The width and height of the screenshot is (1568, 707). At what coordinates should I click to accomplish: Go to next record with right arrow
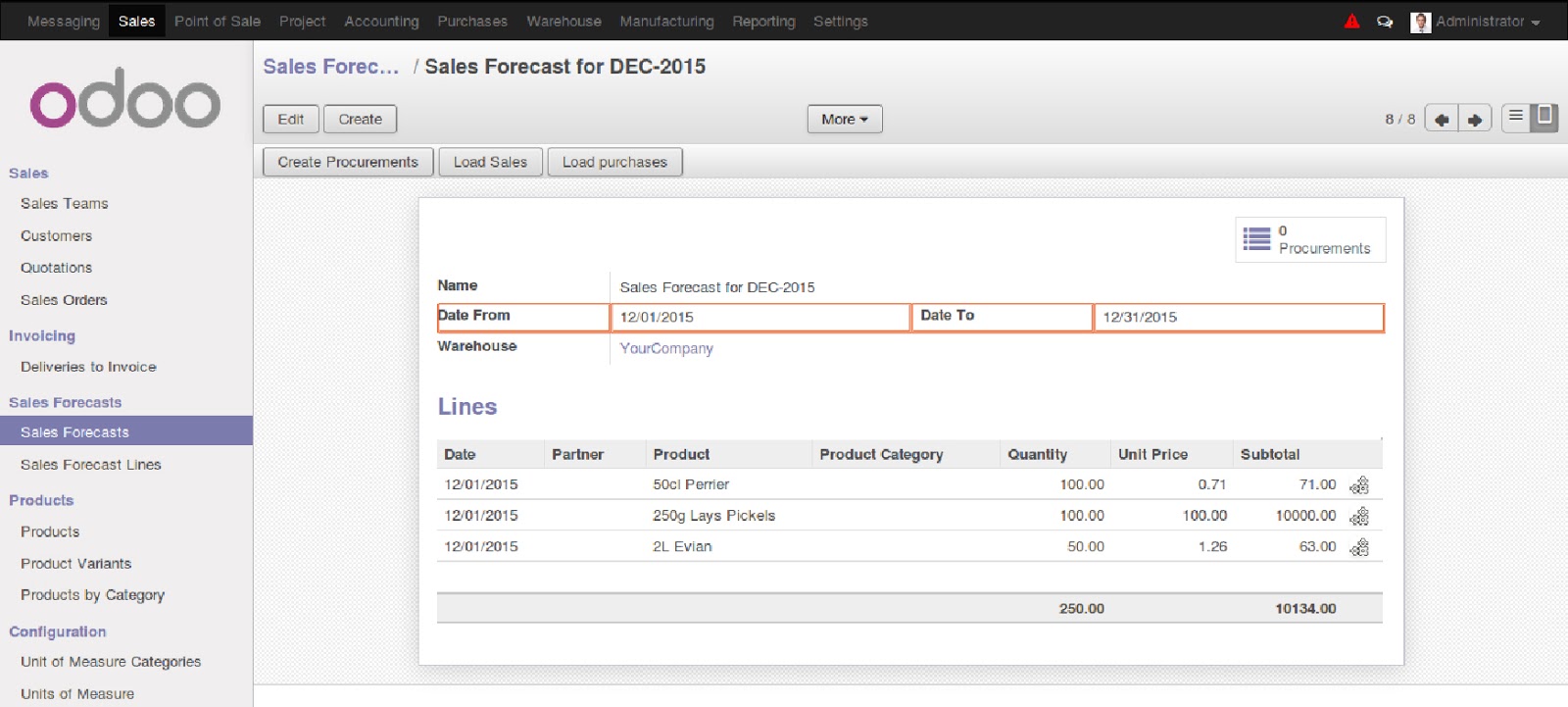1475,120
